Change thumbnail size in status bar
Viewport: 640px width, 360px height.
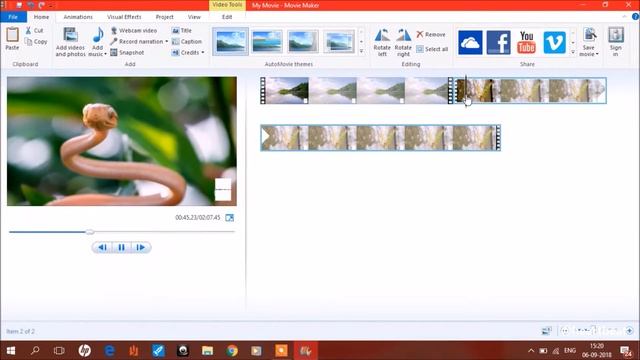546,331
